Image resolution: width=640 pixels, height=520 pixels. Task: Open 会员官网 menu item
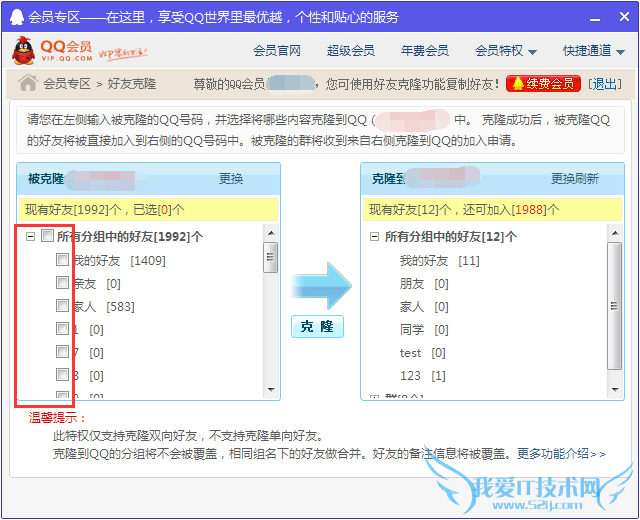tap(277, 51)
